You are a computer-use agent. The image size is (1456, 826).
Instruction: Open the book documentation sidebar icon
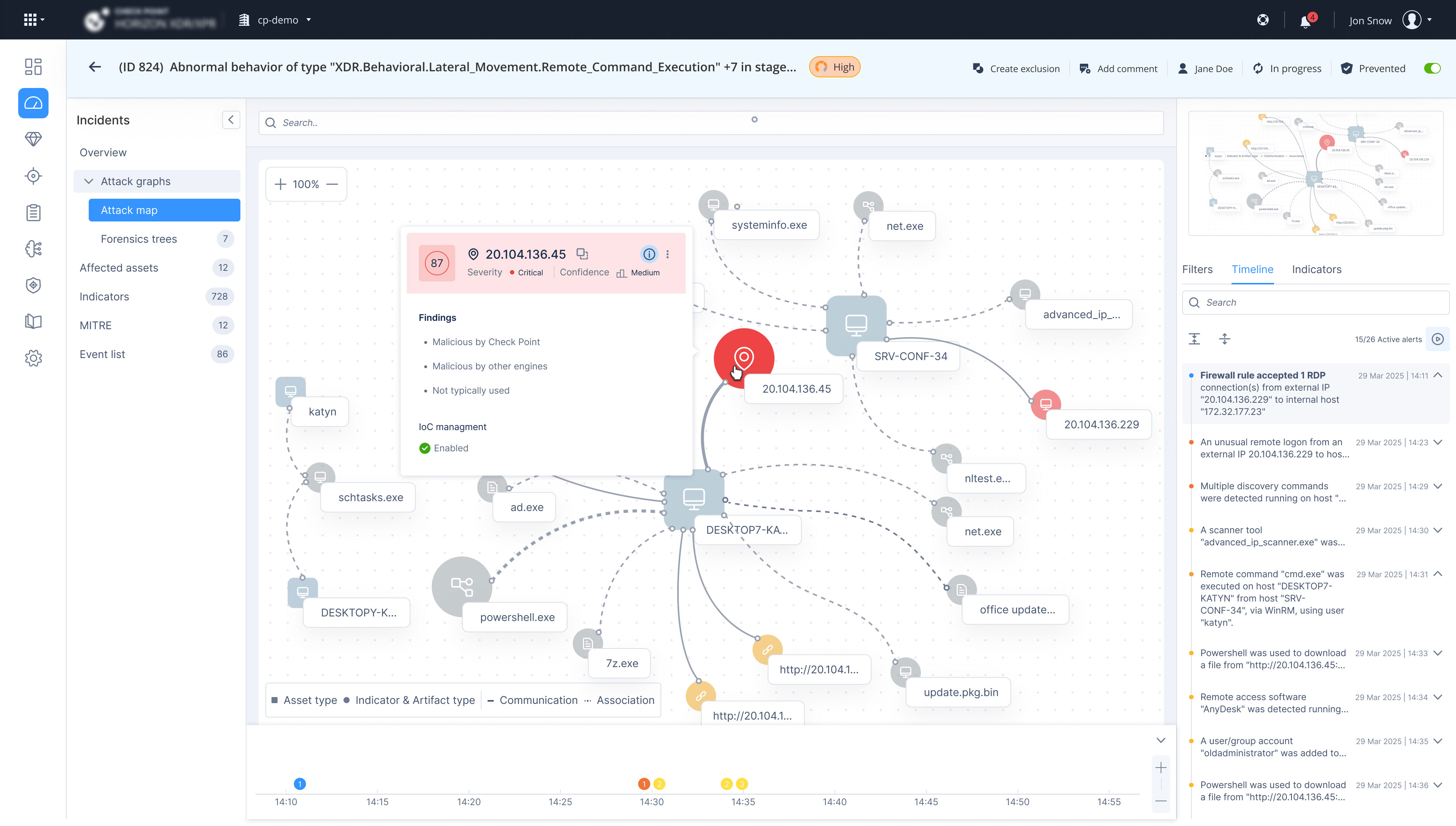33,322
